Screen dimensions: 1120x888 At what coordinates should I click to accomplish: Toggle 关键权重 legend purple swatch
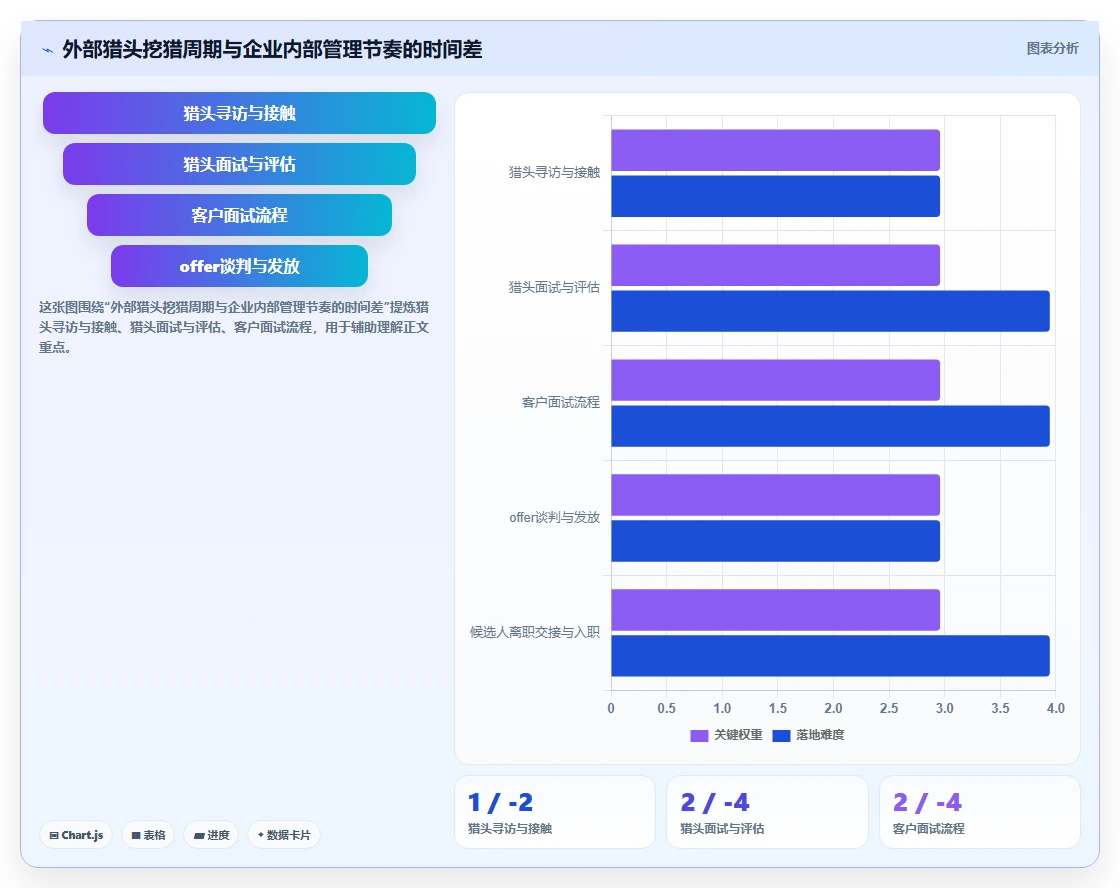click(x=699, y=735)
